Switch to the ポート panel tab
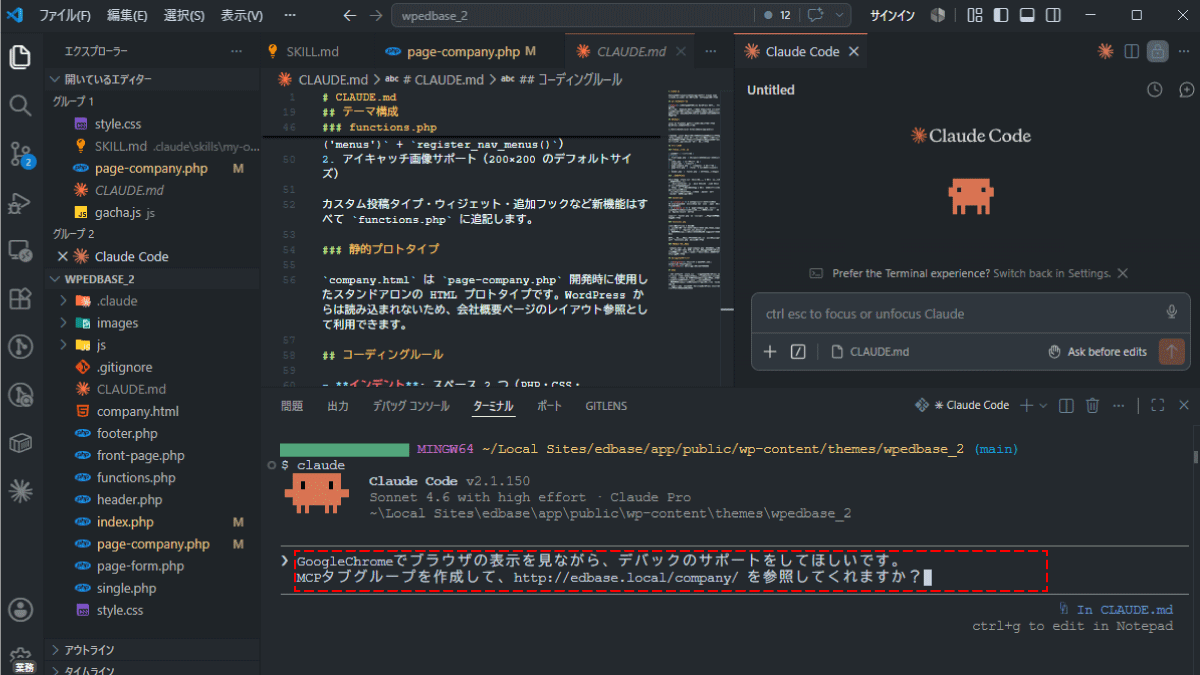The height and width of the screenshot is (675, 1200). click(549, 406)
